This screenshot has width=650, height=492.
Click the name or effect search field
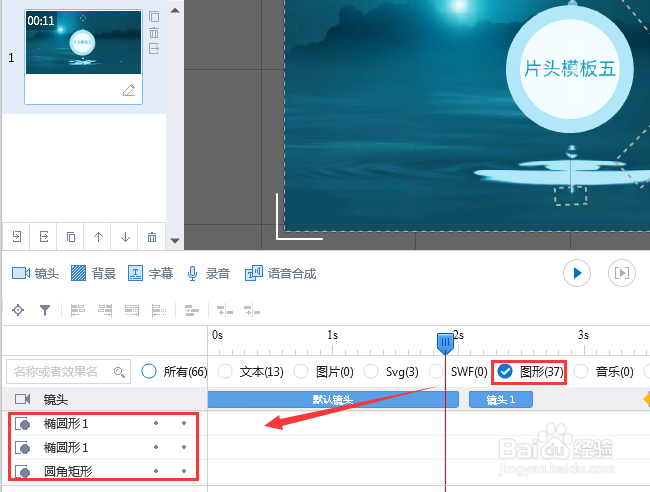(x=68, y=371)
